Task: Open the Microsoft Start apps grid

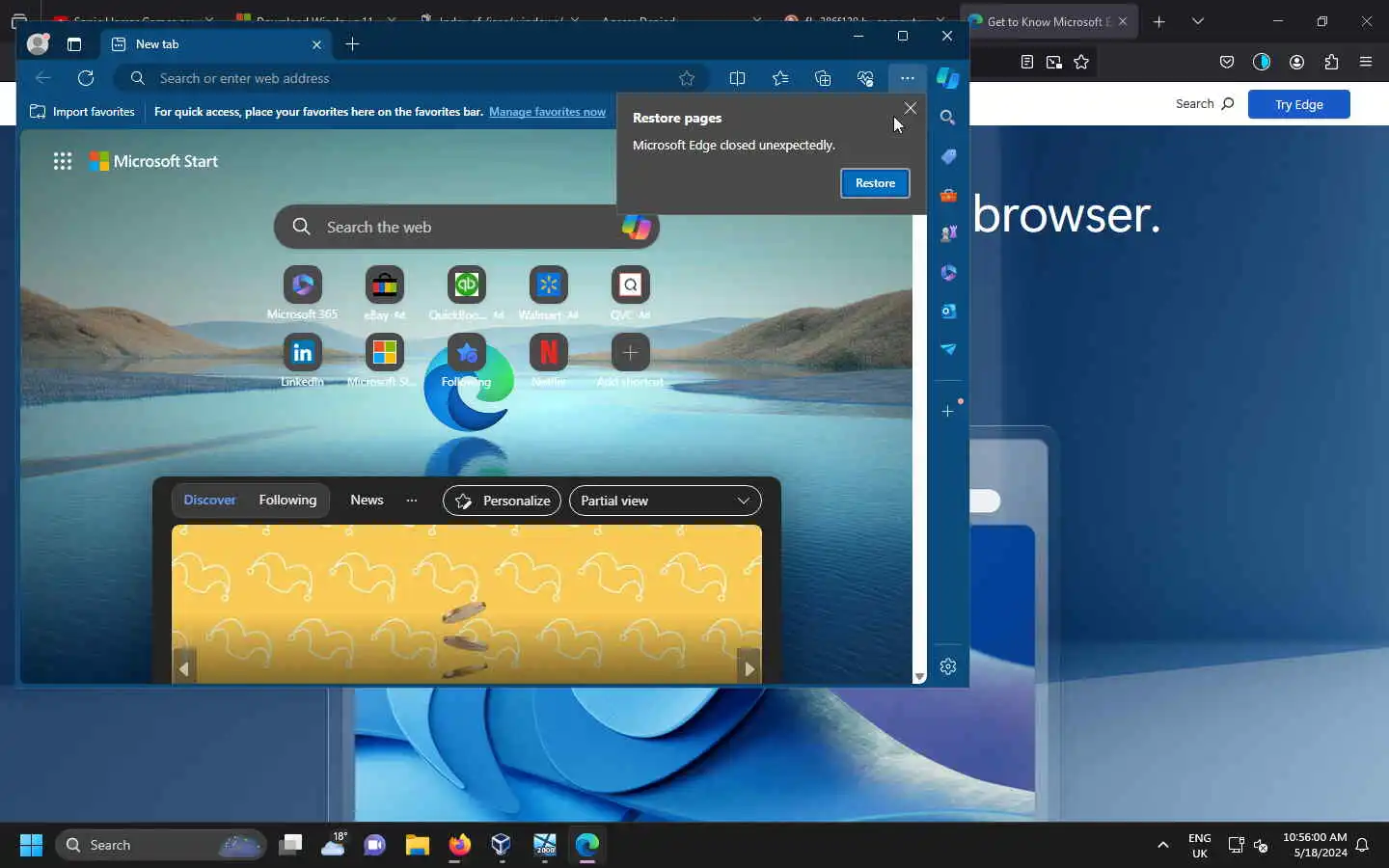Action: [x=63, y=161]
